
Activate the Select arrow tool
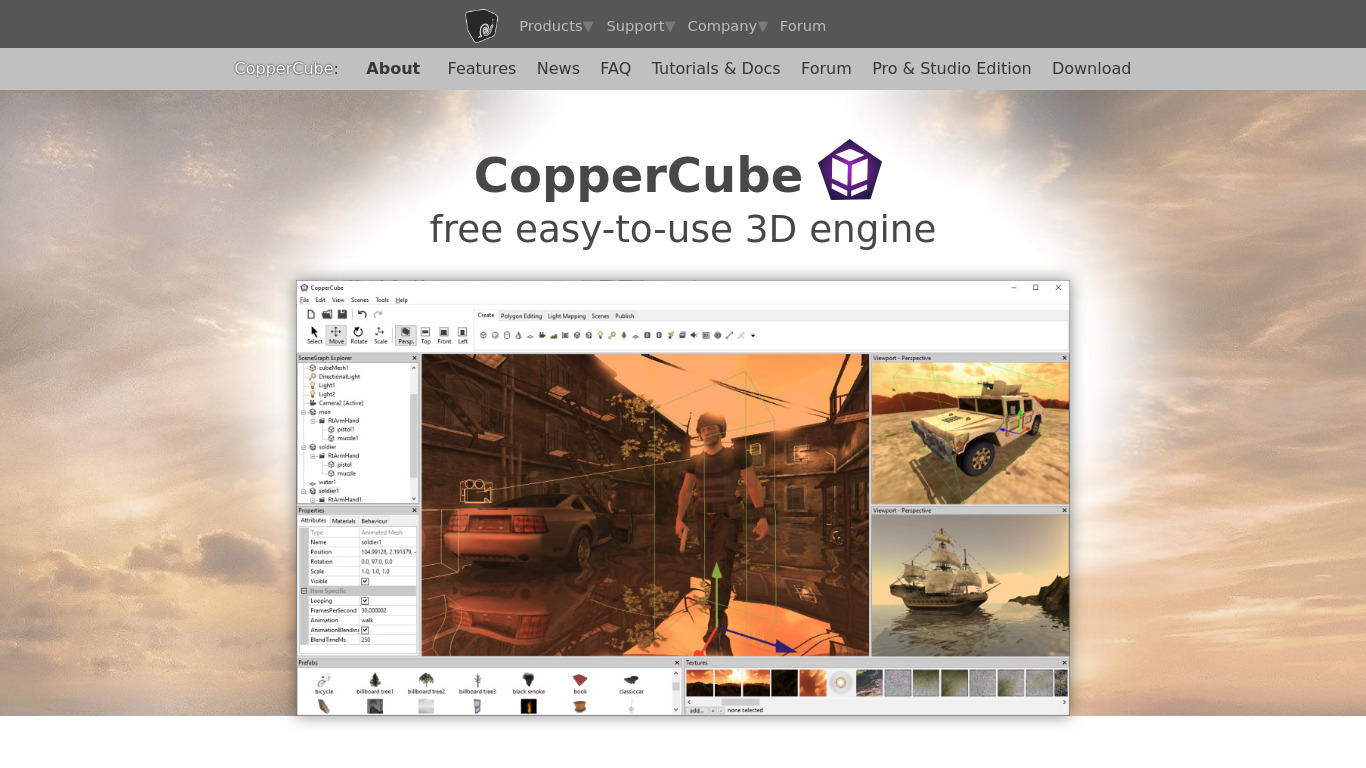click(x=314, y=335)
